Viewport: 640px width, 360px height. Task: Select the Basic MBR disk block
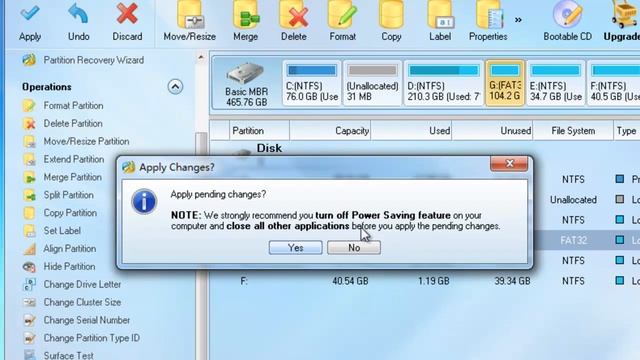(246, 84)
